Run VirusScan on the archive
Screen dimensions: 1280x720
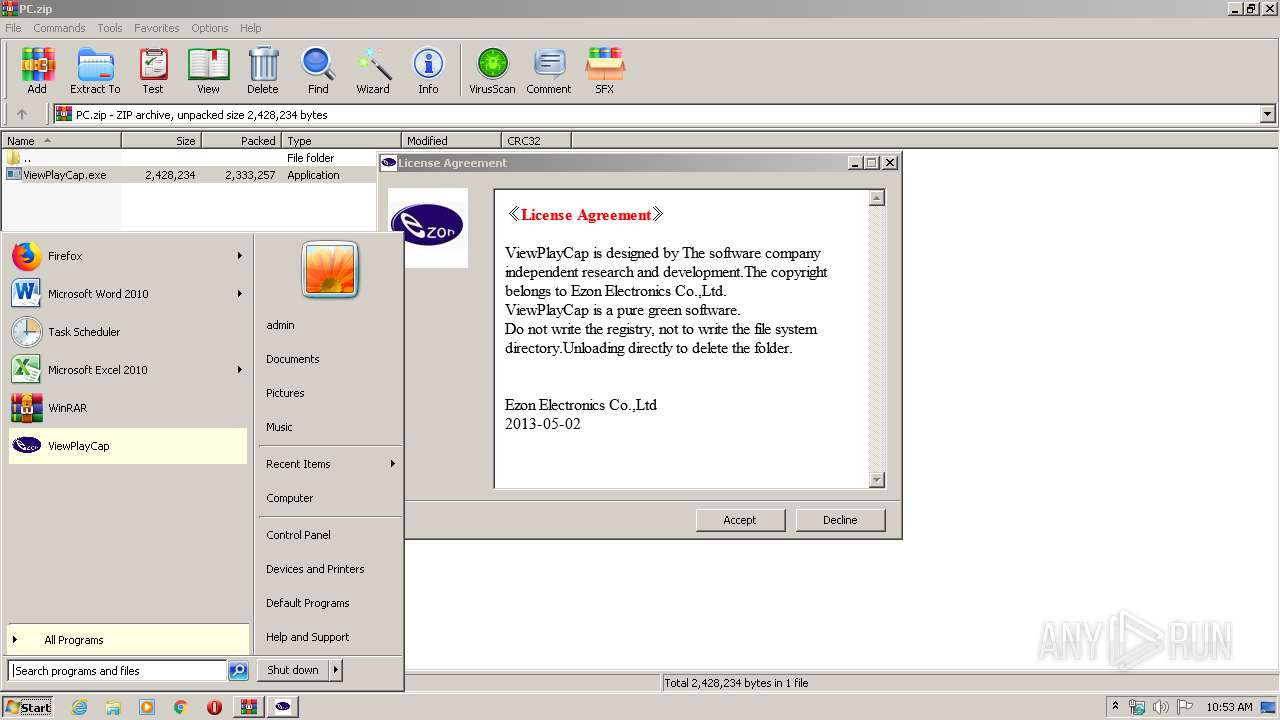point(492,70)
